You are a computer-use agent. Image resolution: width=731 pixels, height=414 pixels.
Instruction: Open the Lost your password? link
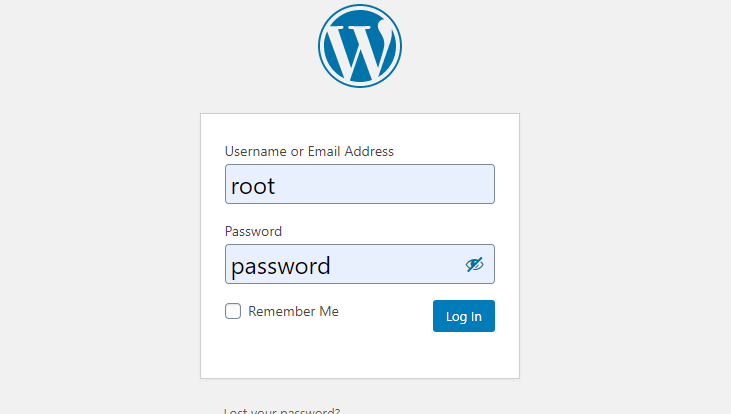282,411
